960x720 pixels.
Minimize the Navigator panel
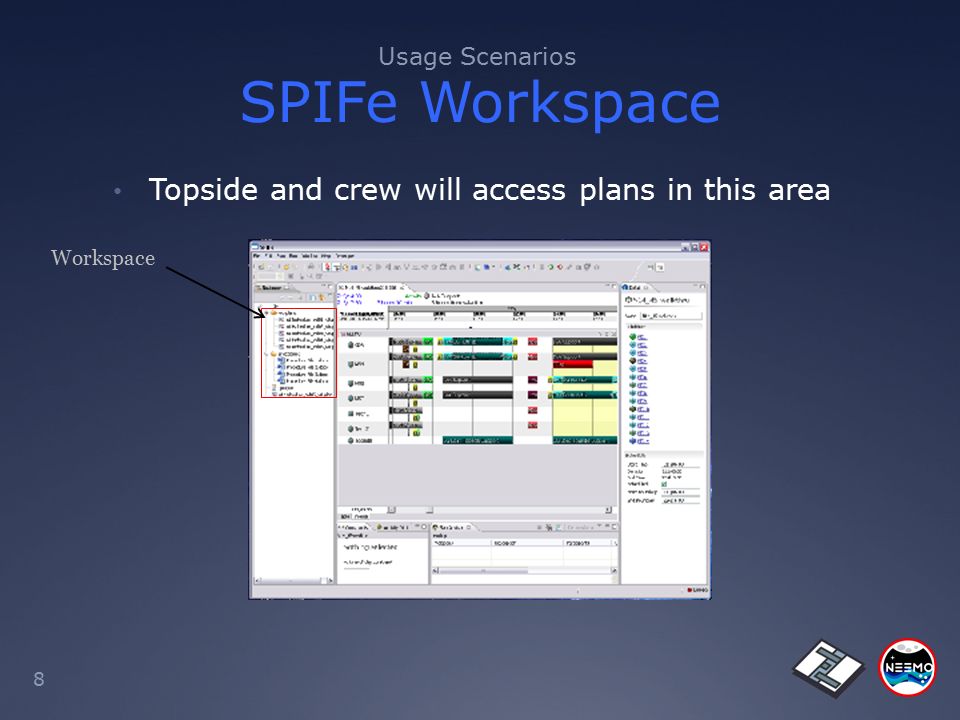coord(323,287)
